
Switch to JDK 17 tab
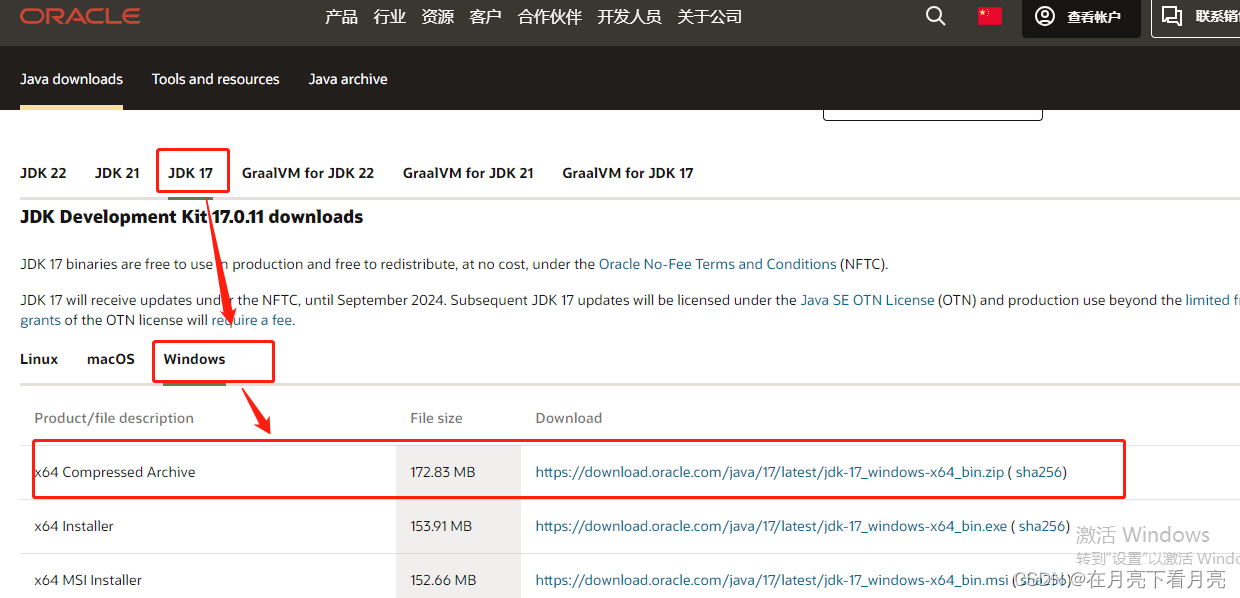click(x=190, y=173)
